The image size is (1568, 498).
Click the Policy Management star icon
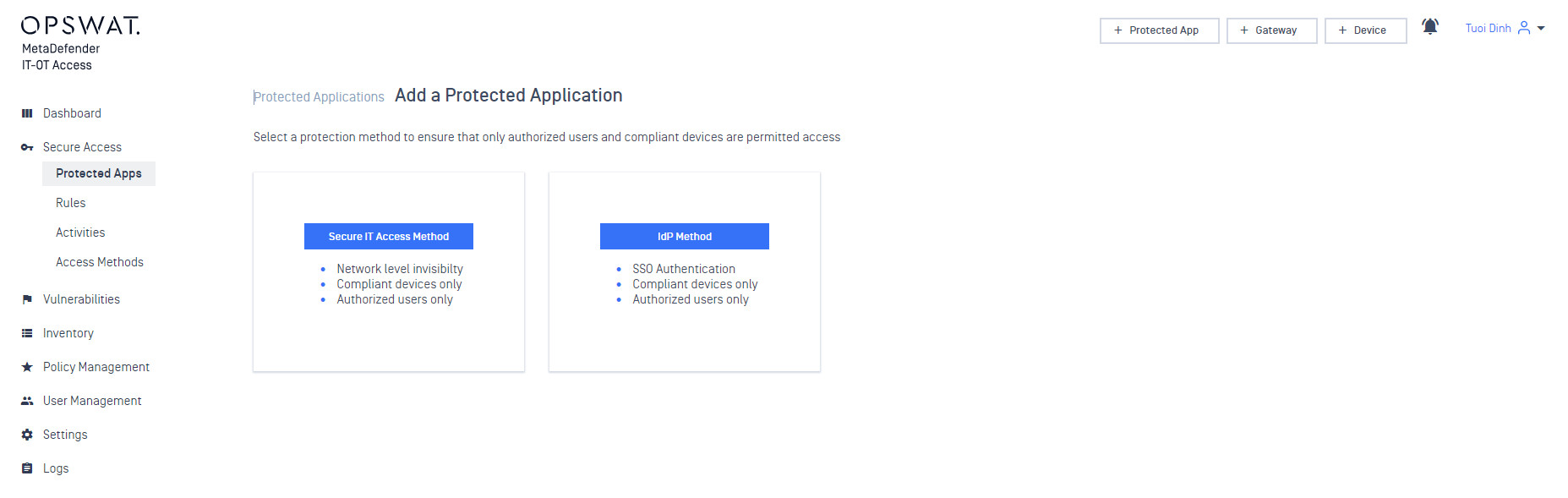pyautogui.click(x=27, y=367)
